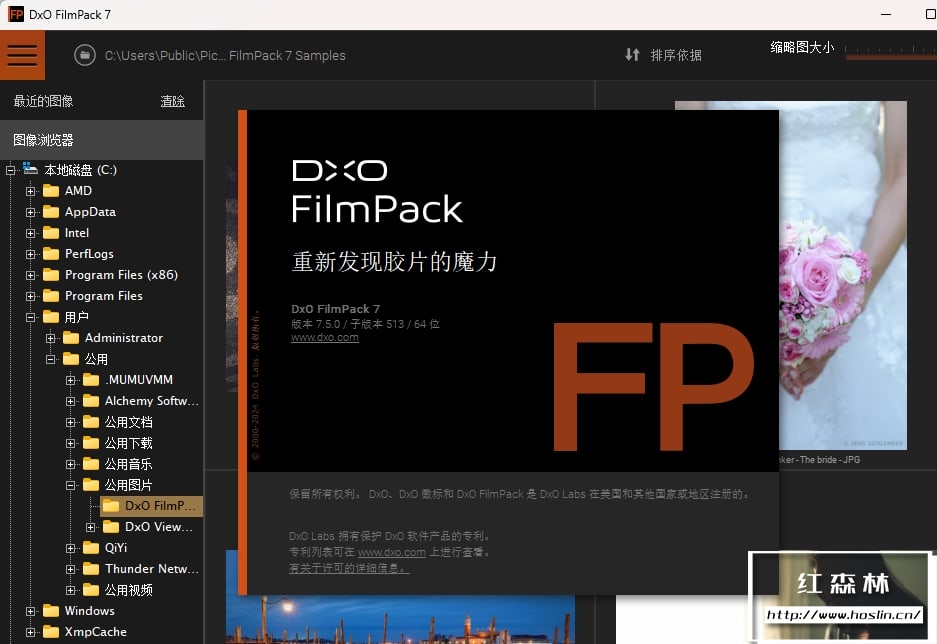Open the bride bouquet photo thumbnail

[843, 275]
